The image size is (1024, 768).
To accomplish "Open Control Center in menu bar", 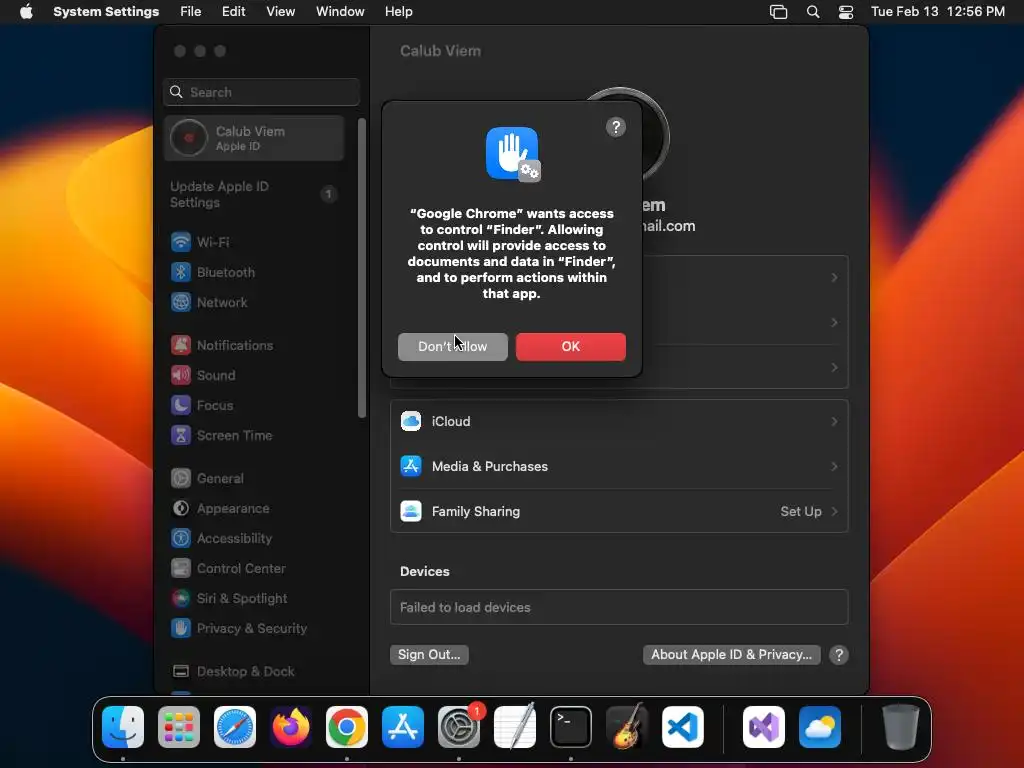I will click(x=846, y=12).
